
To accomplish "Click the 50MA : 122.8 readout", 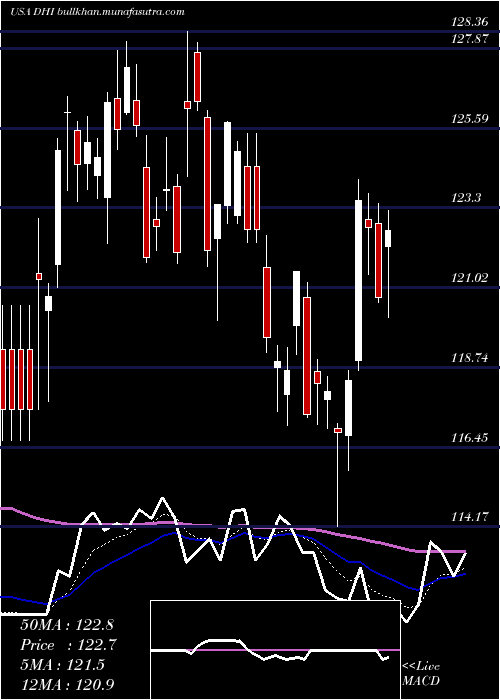I will (x=68, y=625).
